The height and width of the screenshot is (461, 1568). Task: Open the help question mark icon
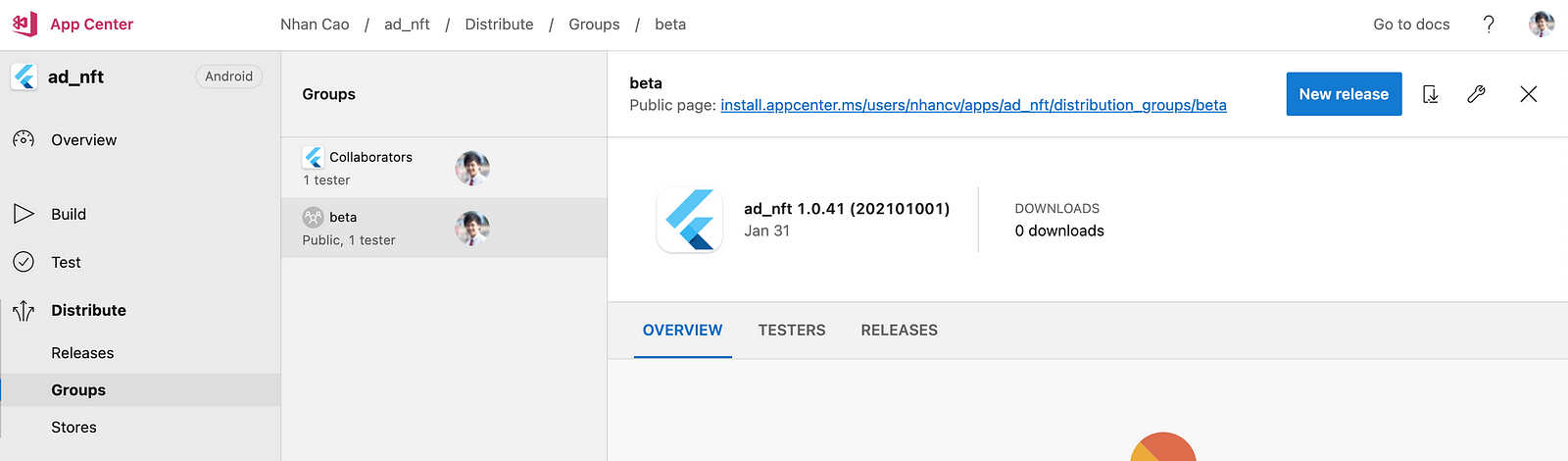1489,25
